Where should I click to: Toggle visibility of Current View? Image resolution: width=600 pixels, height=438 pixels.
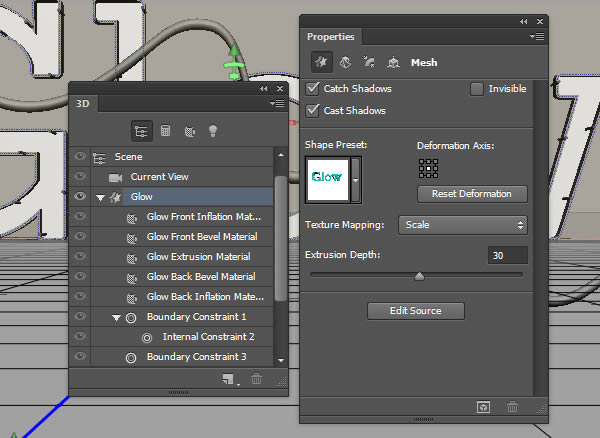[80, 176]
